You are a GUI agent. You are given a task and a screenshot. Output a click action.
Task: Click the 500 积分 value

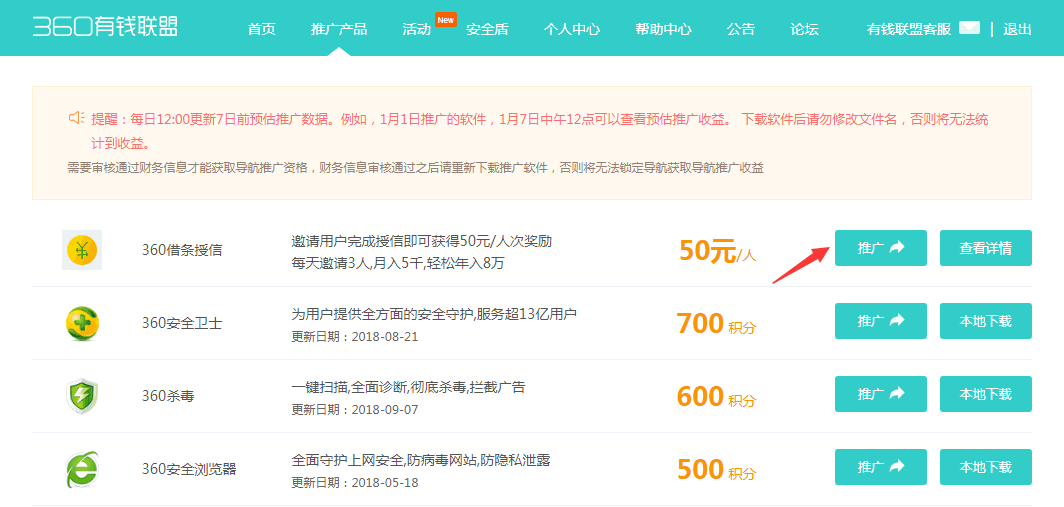(716, 470)
